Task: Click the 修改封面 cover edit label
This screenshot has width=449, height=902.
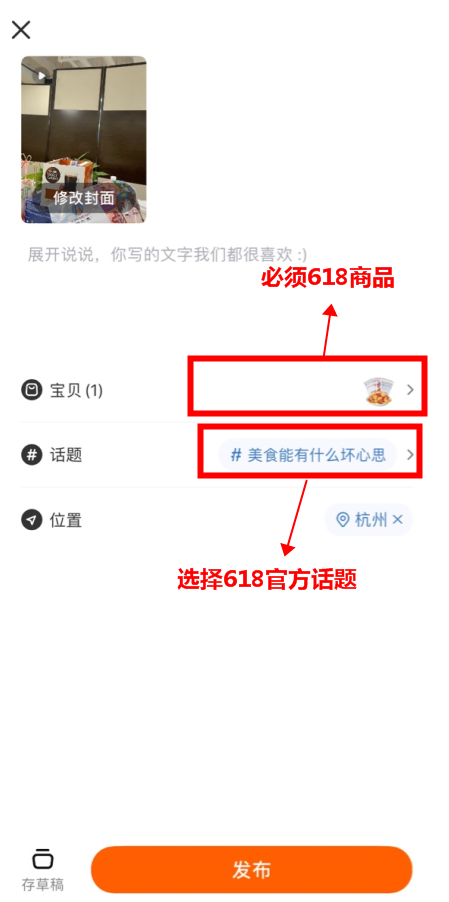Action: pos(84,198)
